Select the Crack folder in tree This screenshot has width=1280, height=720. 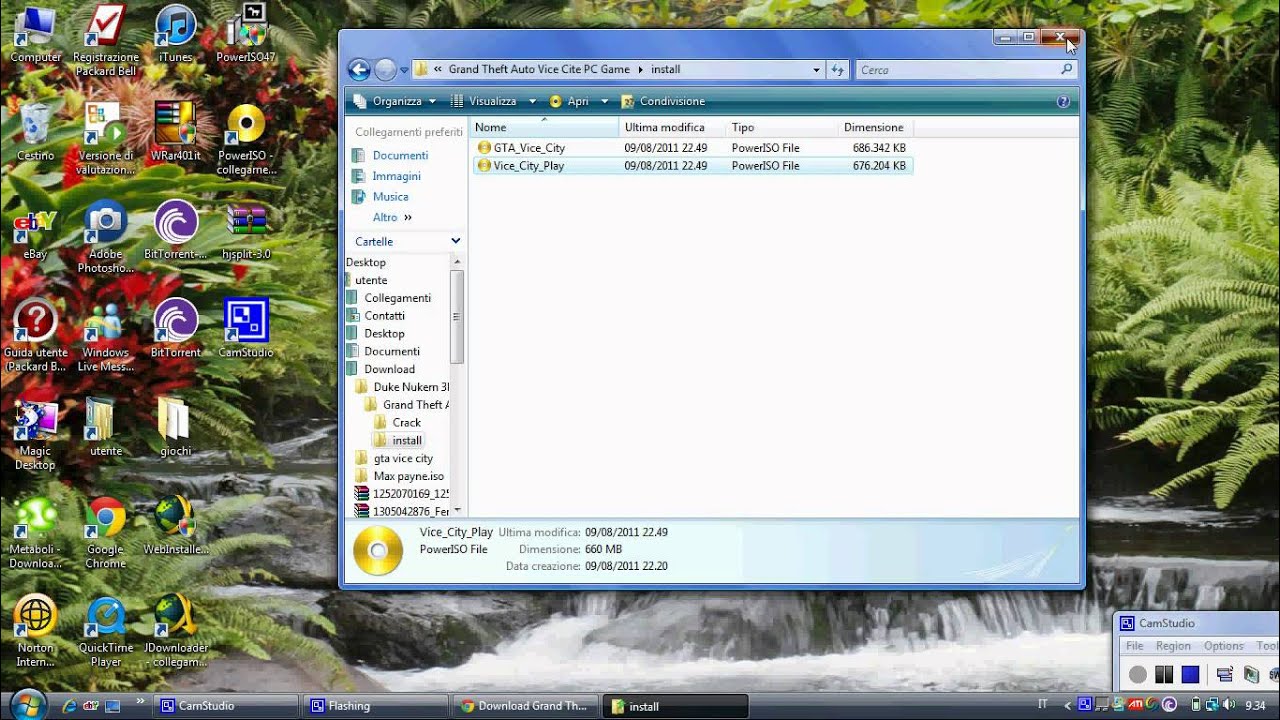[406, 423]
